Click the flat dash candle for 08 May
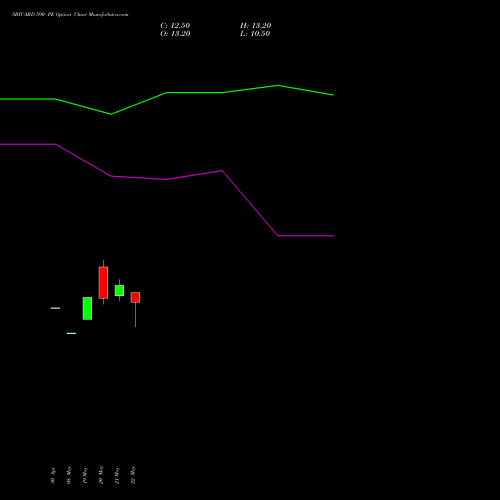This screenshot has width=500, height=500. (x=71, y=333)
